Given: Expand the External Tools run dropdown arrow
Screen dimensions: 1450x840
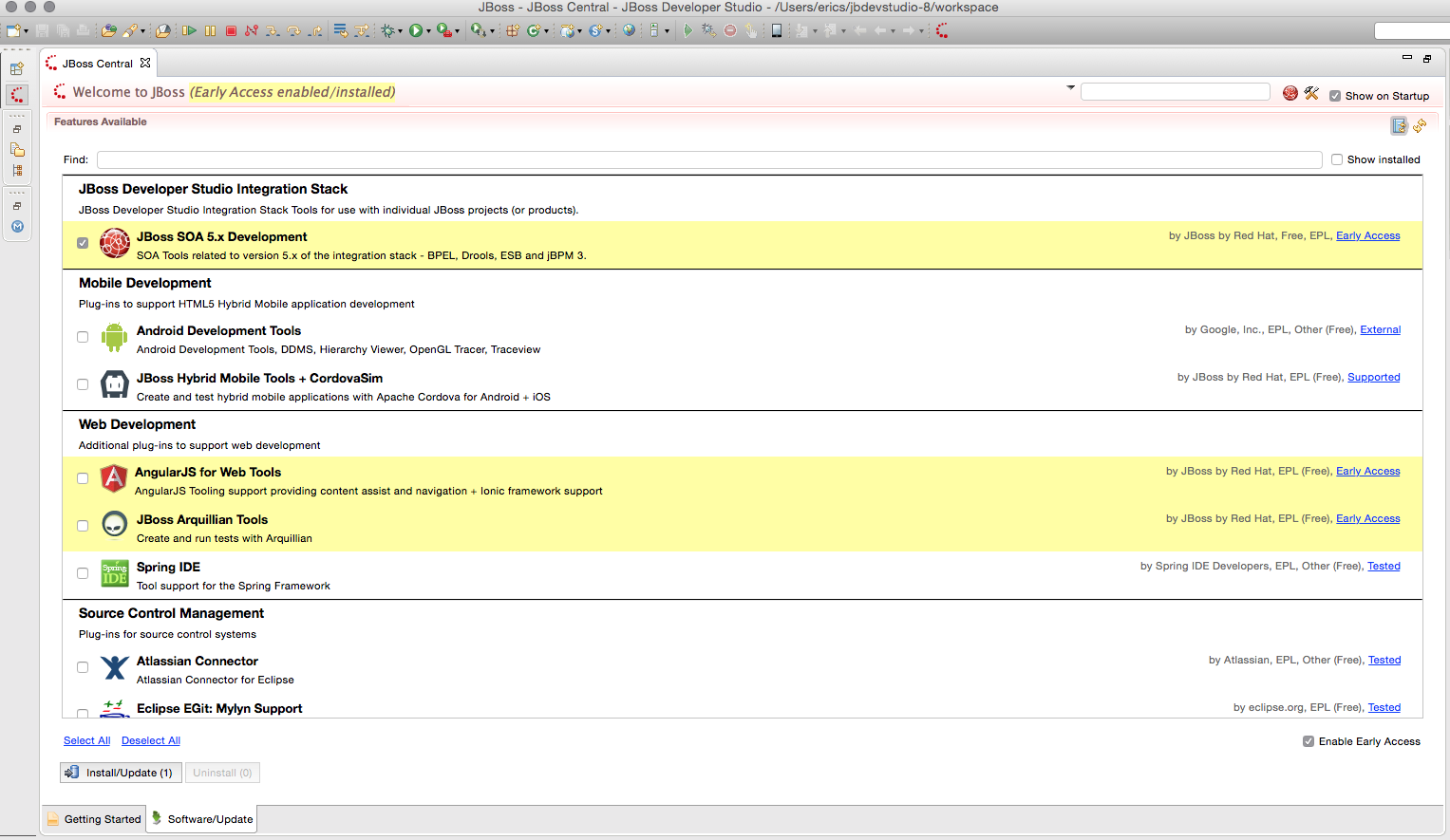Looking at the screenshot, I should click(457, 31).
